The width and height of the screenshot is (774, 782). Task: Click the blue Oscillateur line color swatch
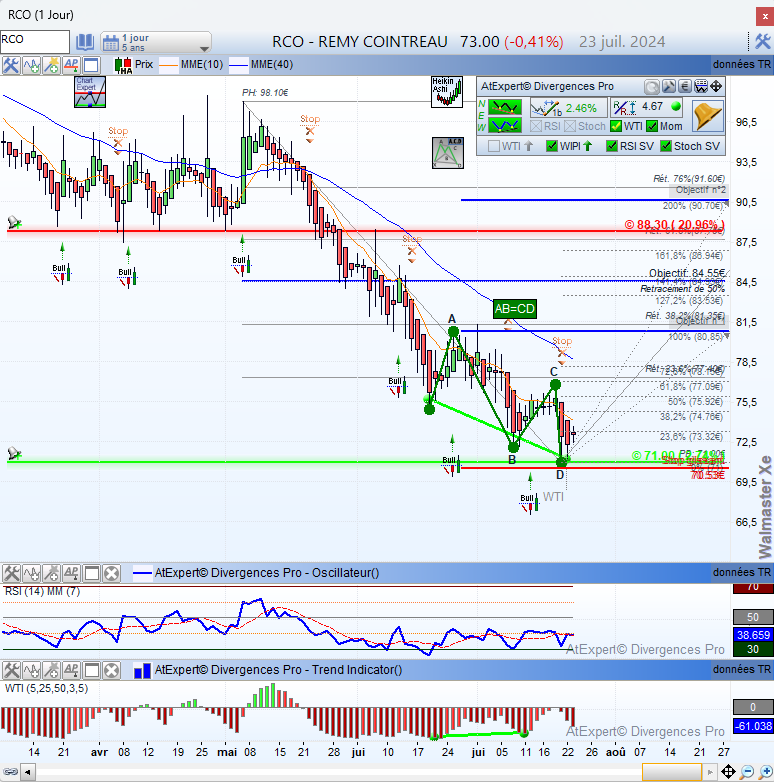(x=142, y=574)
